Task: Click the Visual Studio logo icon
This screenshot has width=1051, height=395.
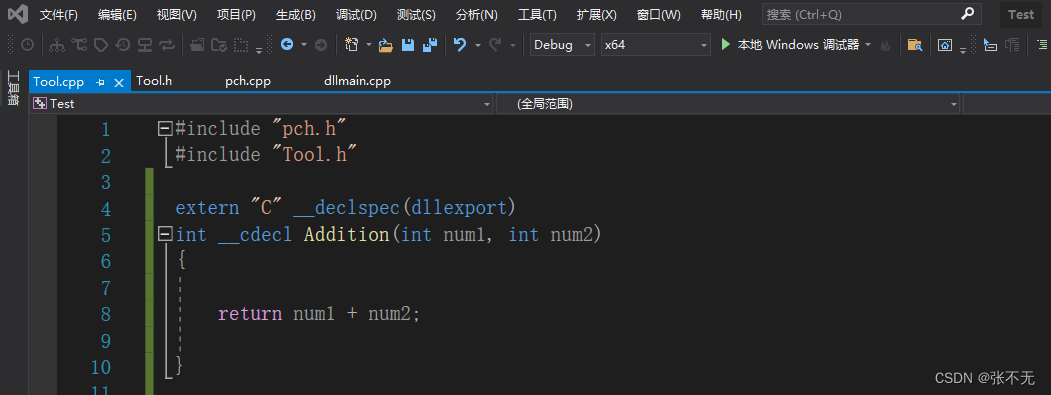Action: 17,14
